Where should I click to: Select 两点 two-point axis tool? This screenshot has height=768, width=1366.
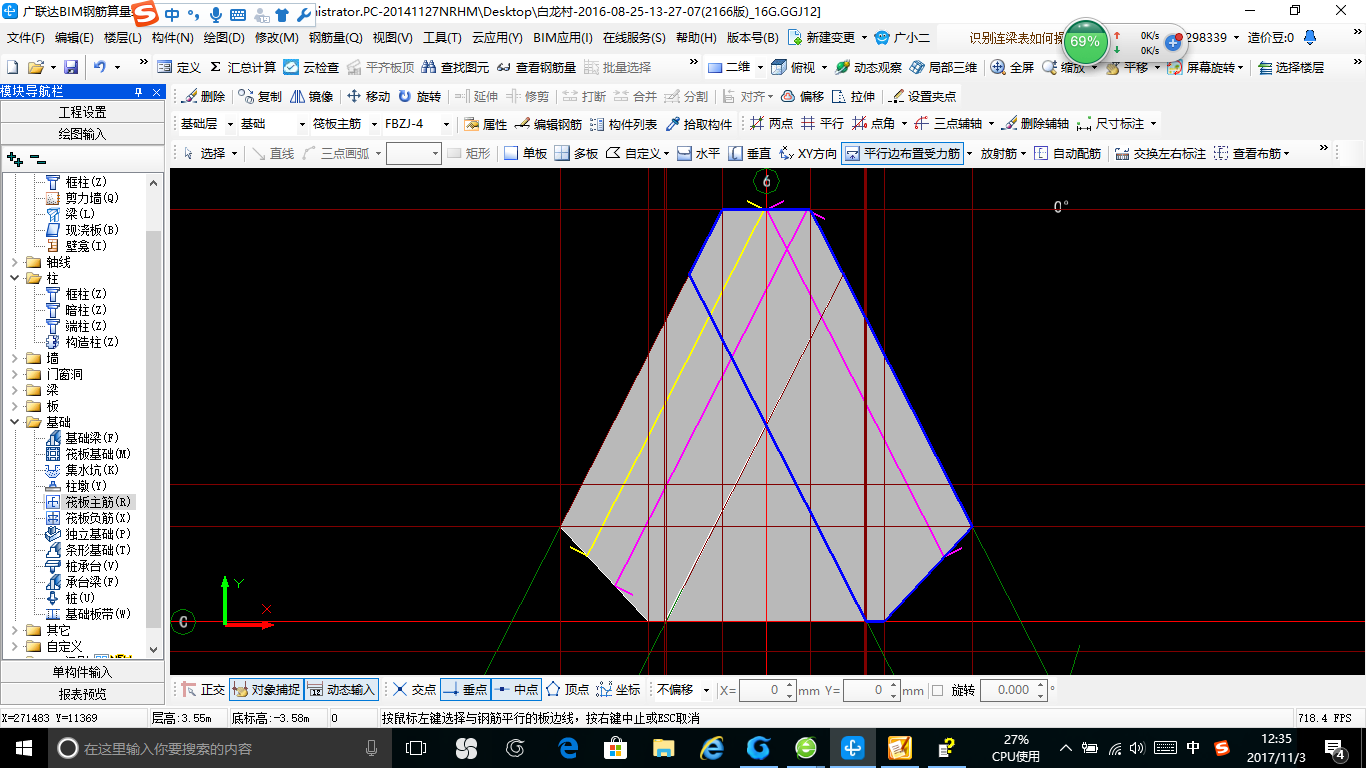pos(771,124)
